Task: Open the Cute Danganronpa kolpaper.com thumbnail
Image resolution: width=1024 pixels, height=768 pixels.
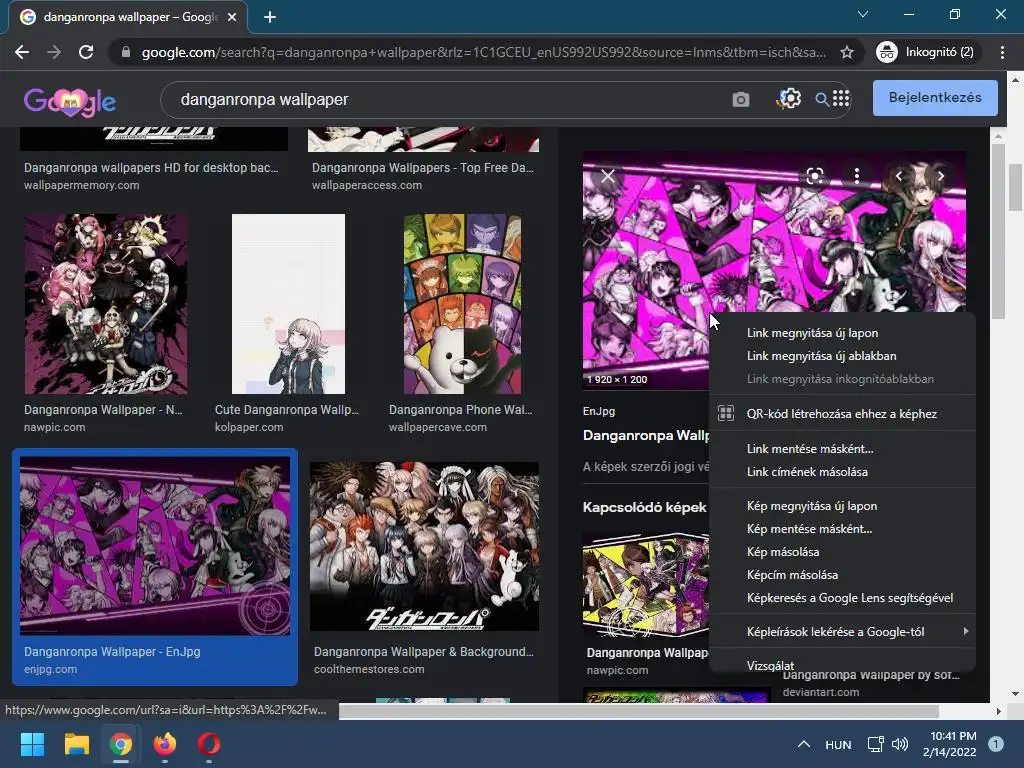Action: point(288,304)
